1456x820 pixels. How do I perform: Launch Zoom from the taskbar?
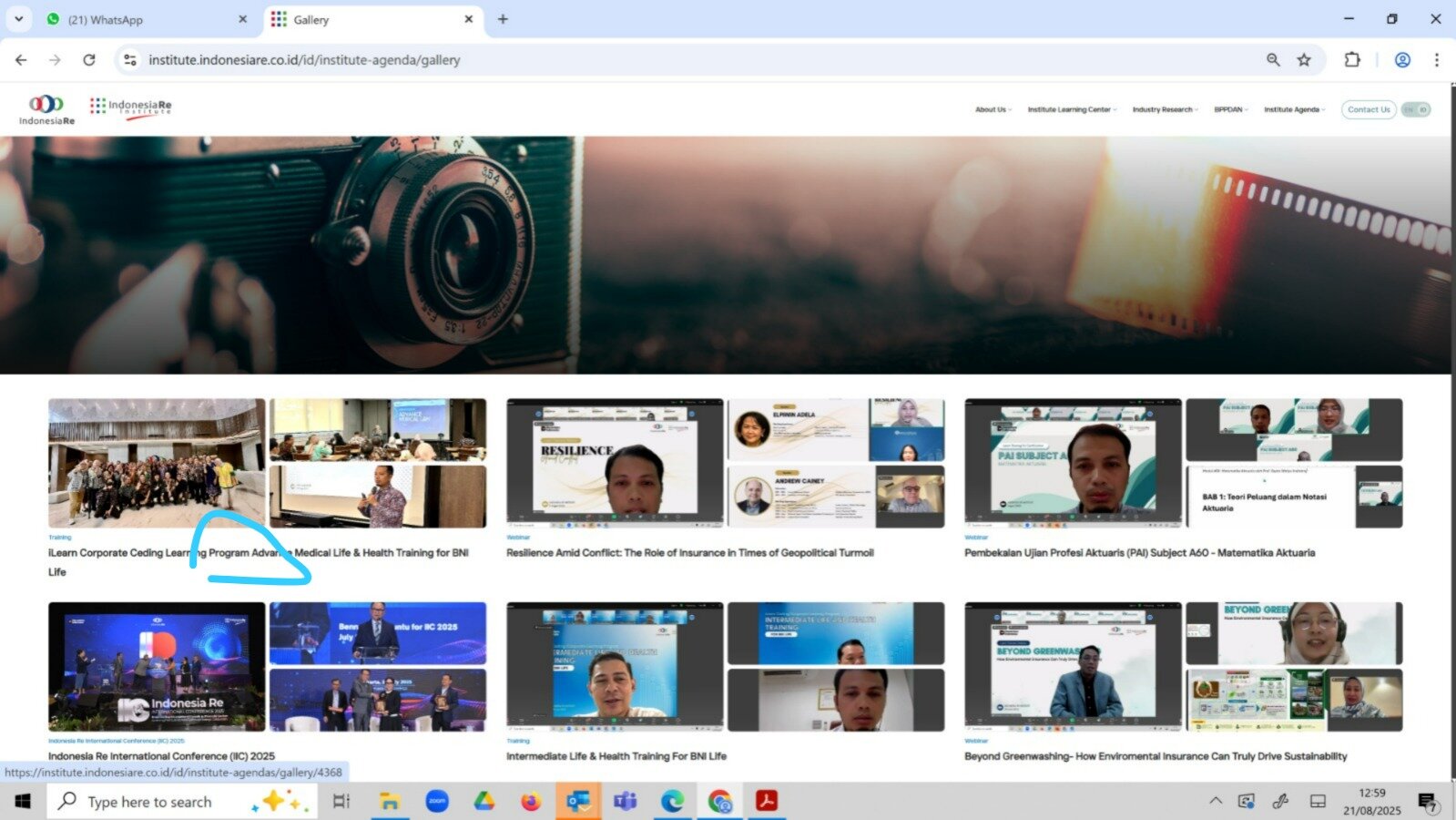coord(437,802)
